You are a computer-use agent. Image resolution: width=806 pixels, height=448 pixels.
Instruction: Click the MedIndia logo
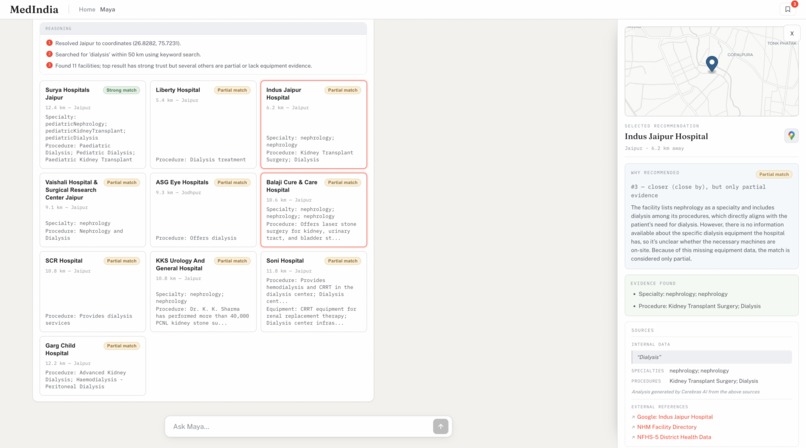(34, 9)
